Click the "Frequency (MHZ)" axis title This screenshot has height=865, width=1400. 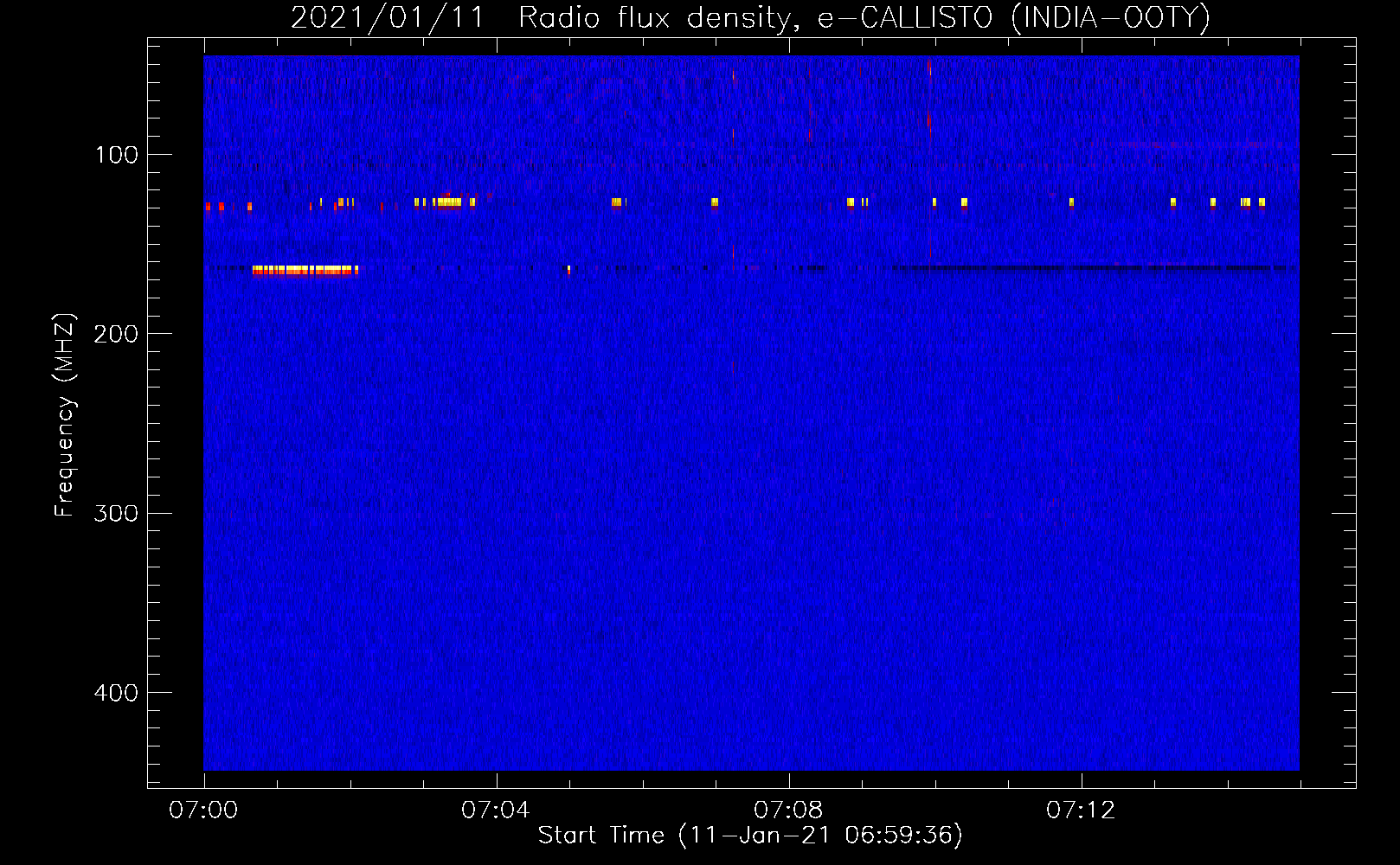[x=66, y=415]
